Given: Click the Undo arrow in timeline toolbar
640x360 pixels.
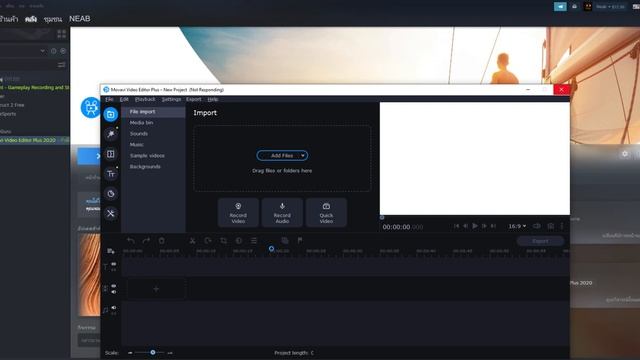Looking at the screenshot, I should [131, 240].
